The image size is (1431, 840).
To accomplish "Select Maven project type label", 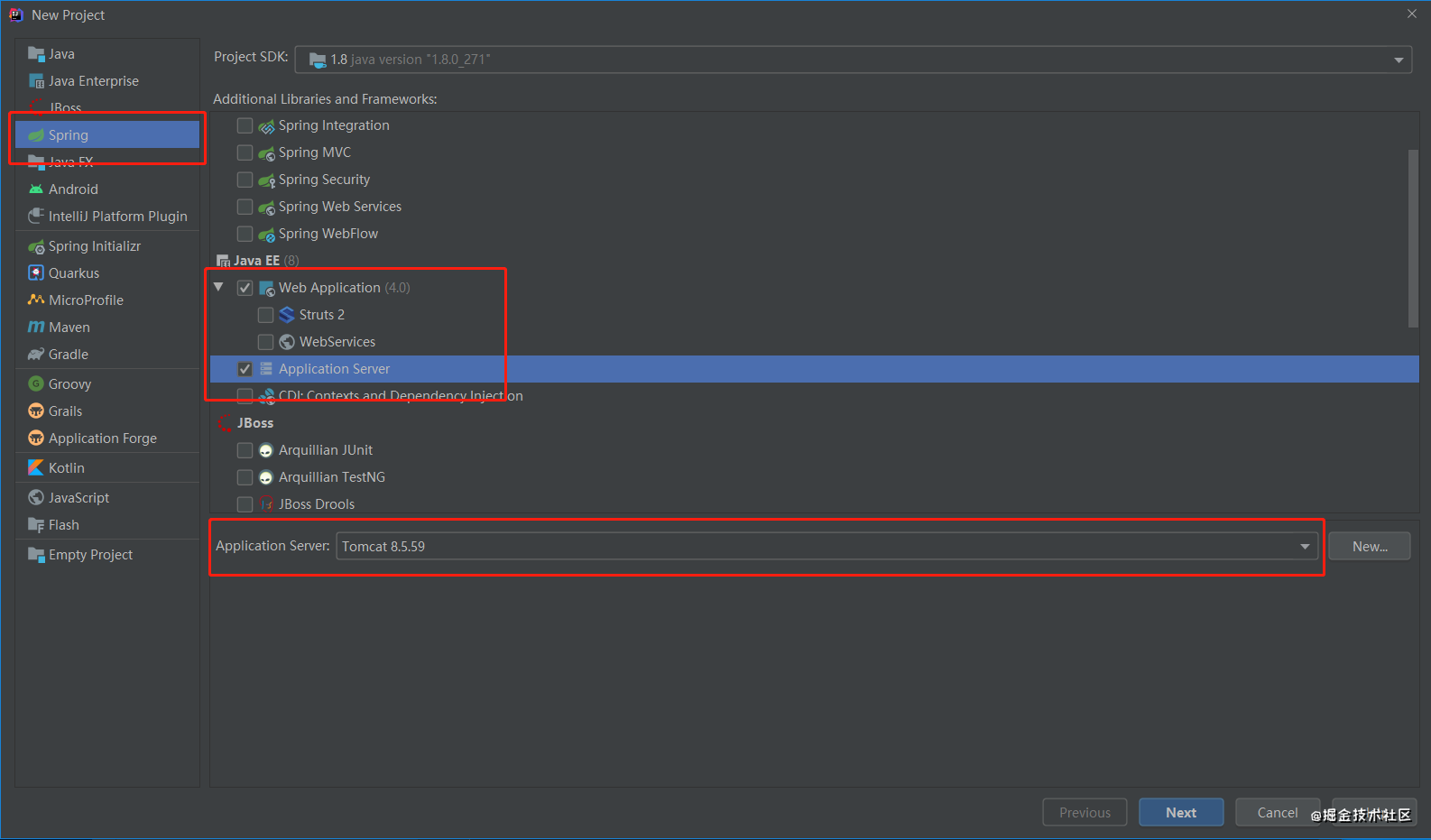I will click(69, 327).
